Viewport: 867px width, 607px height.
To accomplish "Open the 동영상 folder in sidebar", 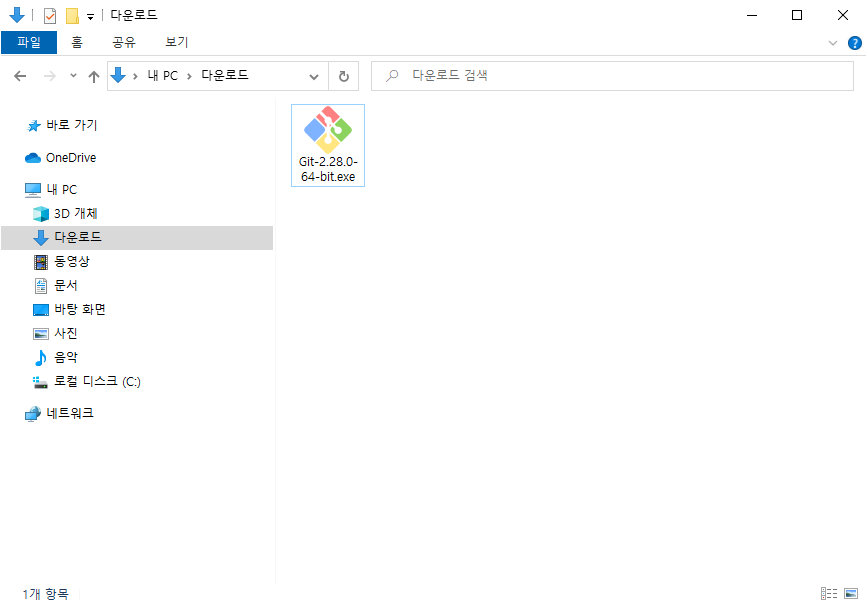I will (61, 261).
